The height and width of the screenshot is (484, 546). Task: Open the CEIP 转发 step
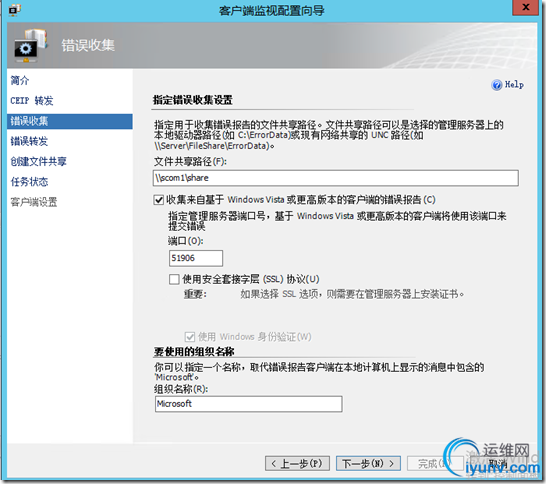click(32, 101)
